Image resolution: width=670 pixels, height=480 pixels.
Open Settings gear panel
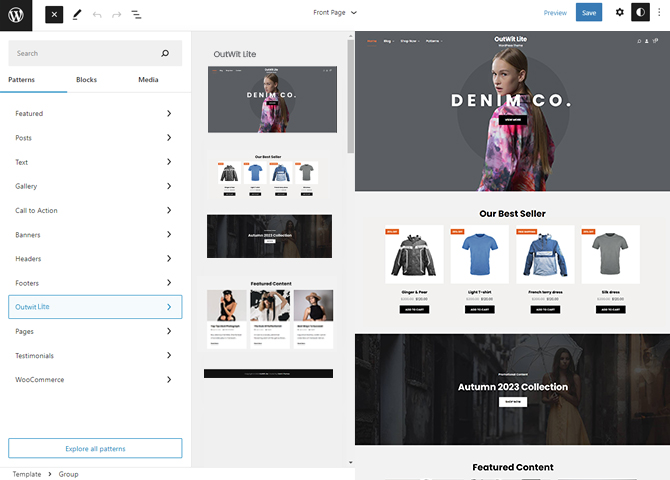pos(619,13)
